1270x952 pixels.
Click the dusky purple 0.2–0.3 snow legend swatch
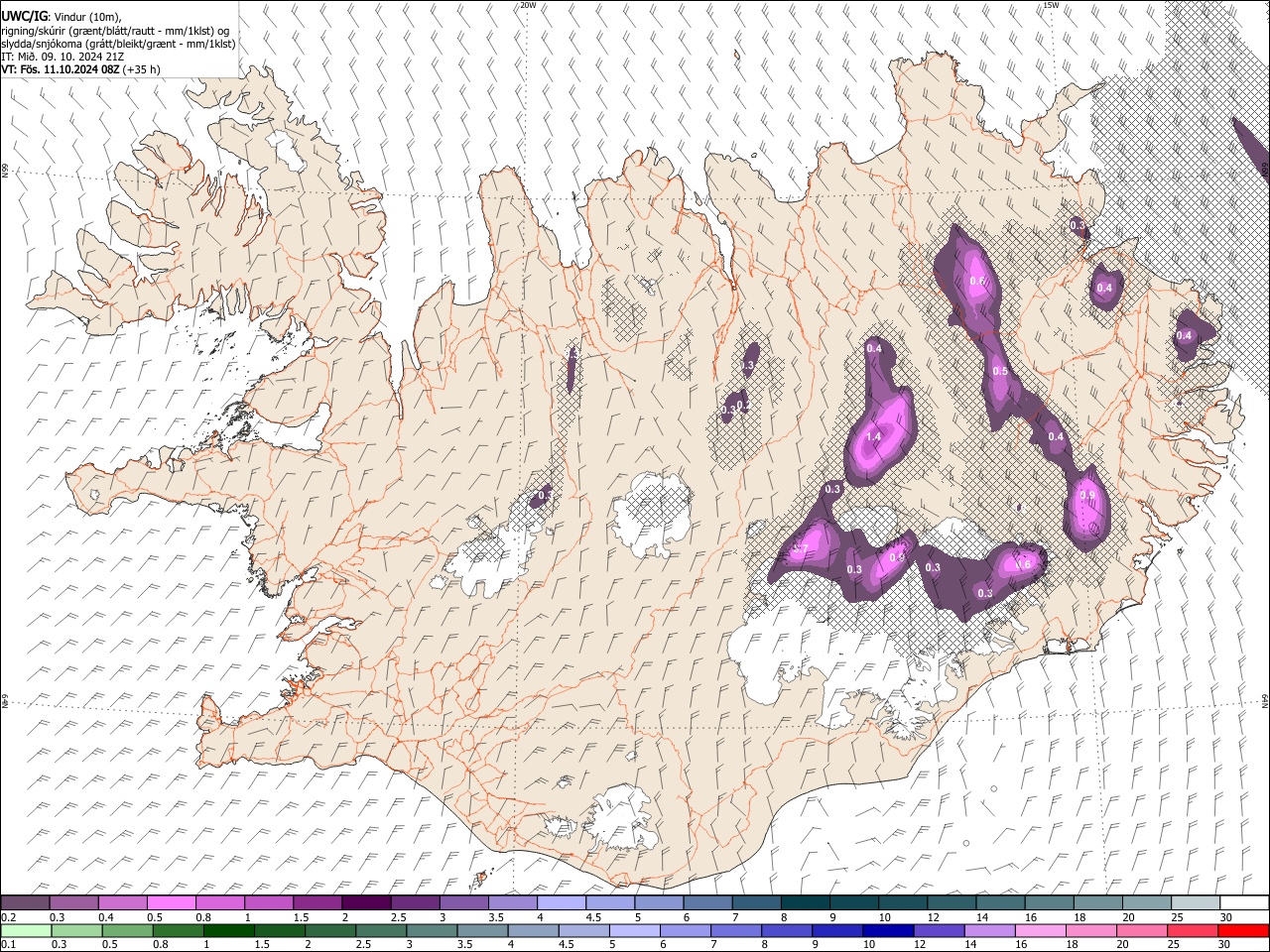click(26, 902)
